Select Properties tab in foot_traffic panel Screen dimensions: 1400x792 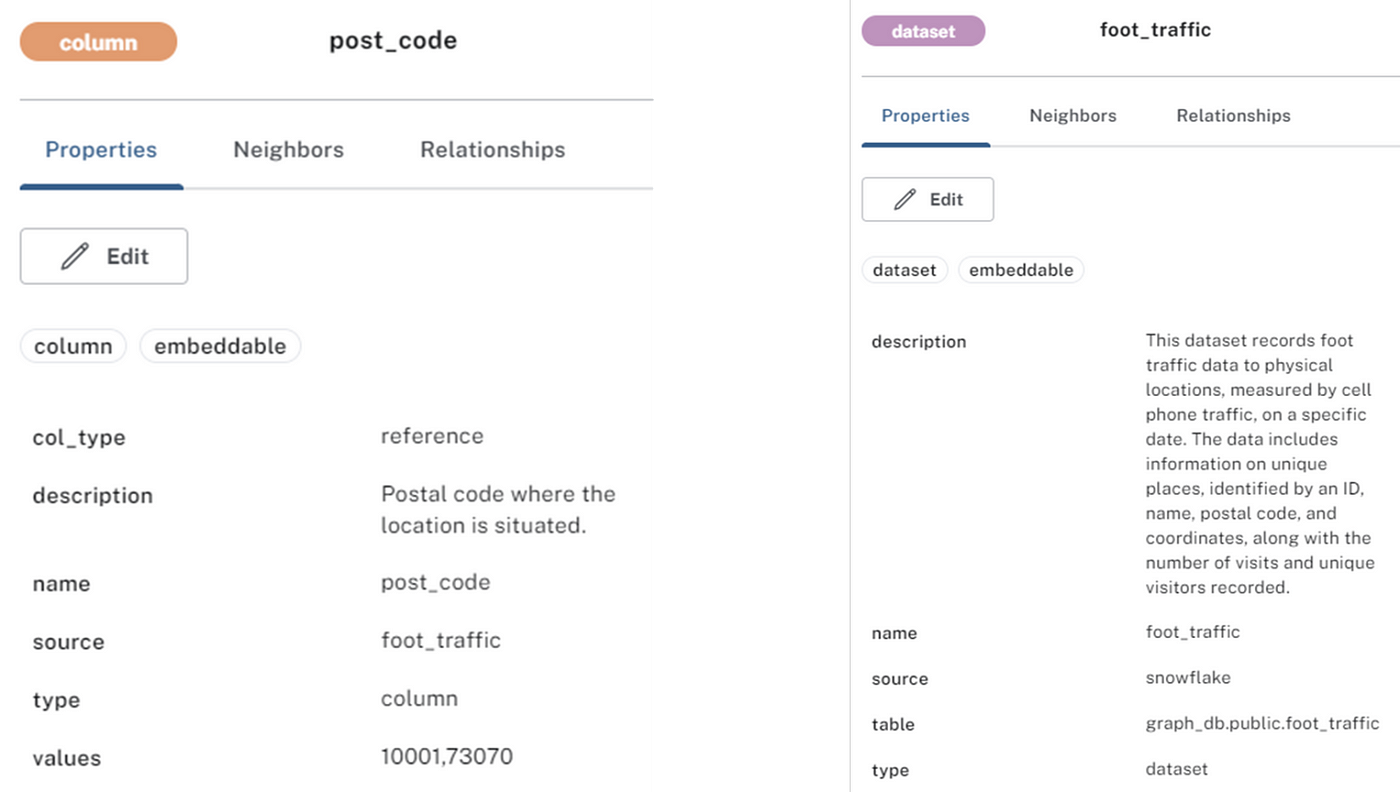[x=925, y=116]
